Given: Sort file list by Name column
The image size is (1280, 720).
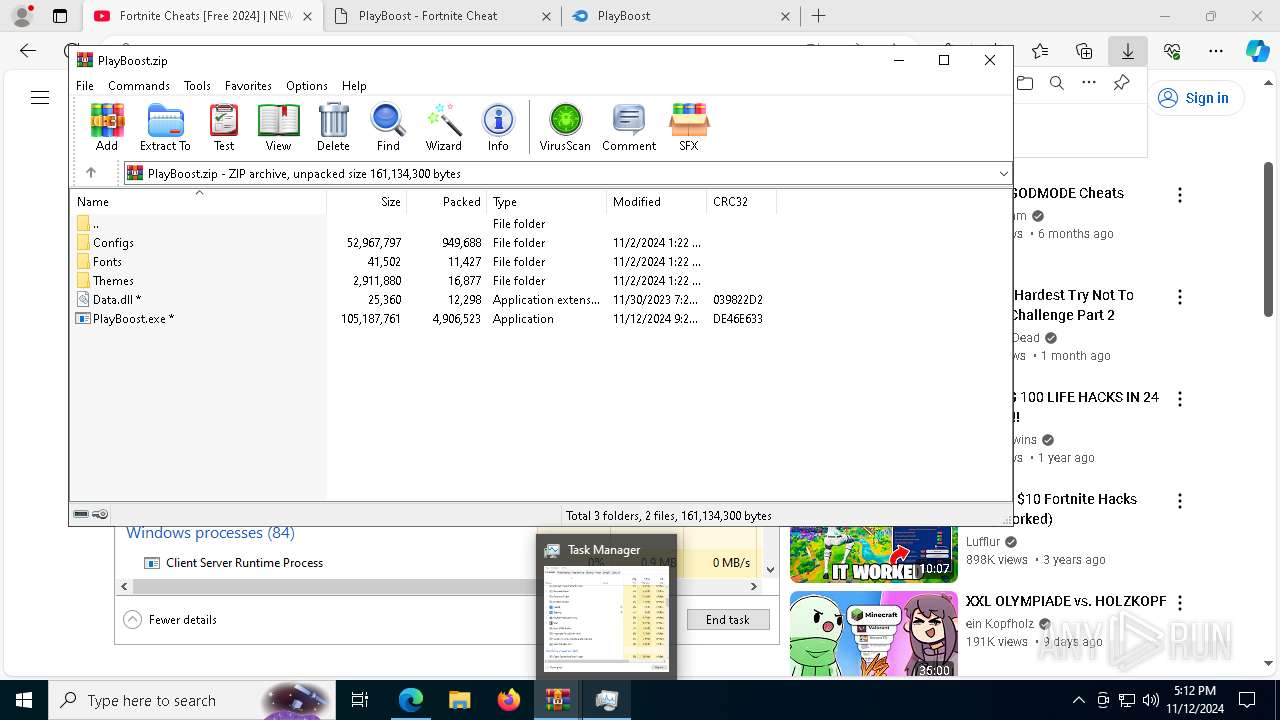Looking at the screenshot, I should click(198, 202).
